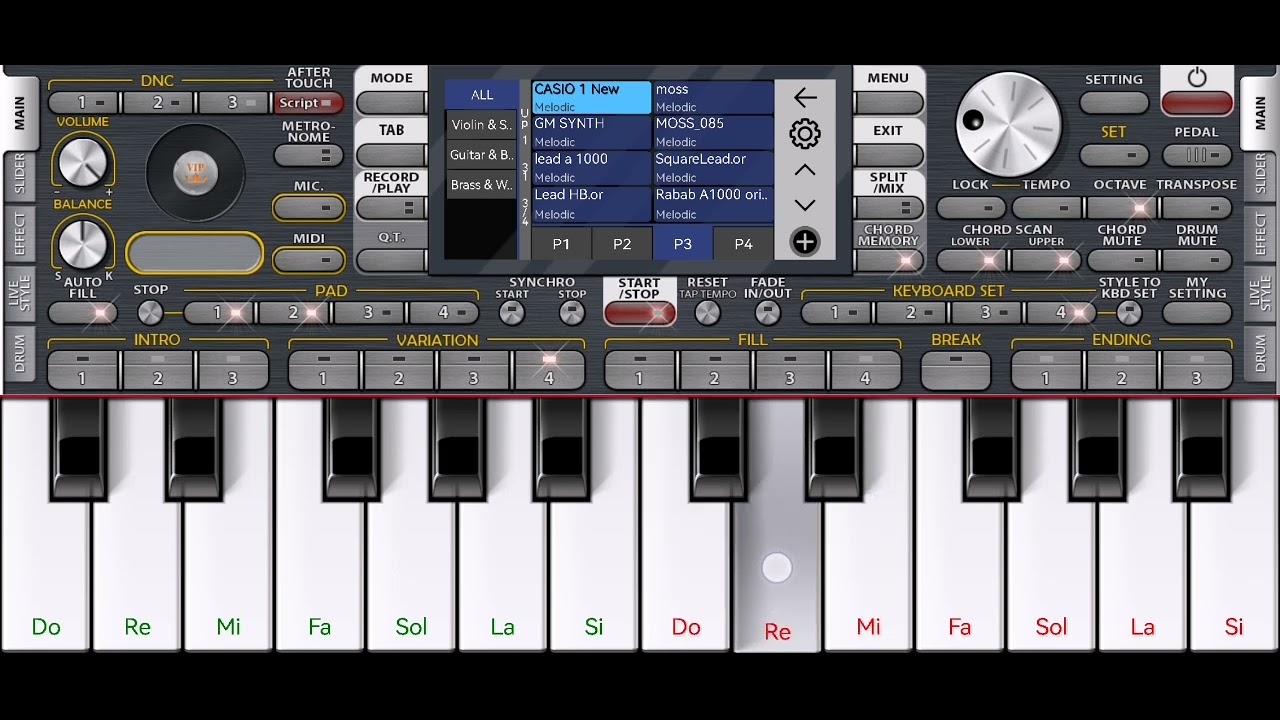Open voice list gear settings
This screenshot has width=1280, height=720.
pyautogui.click(x=805, y=134)
